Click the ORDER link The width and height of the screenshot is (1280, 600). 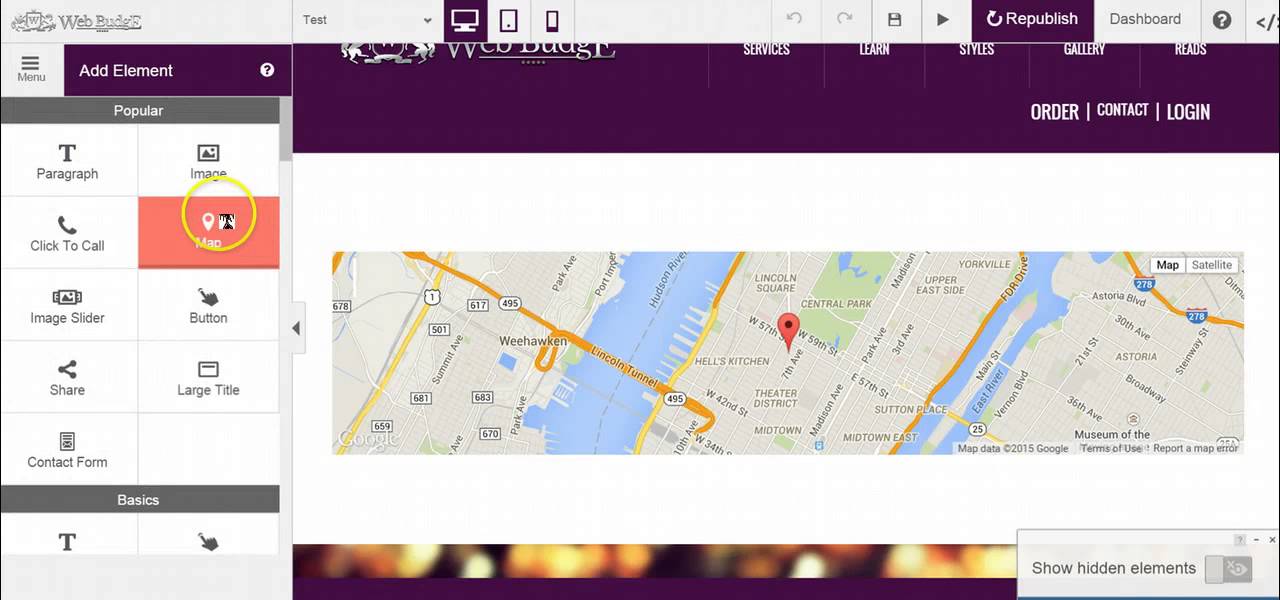pos(1055,112)
